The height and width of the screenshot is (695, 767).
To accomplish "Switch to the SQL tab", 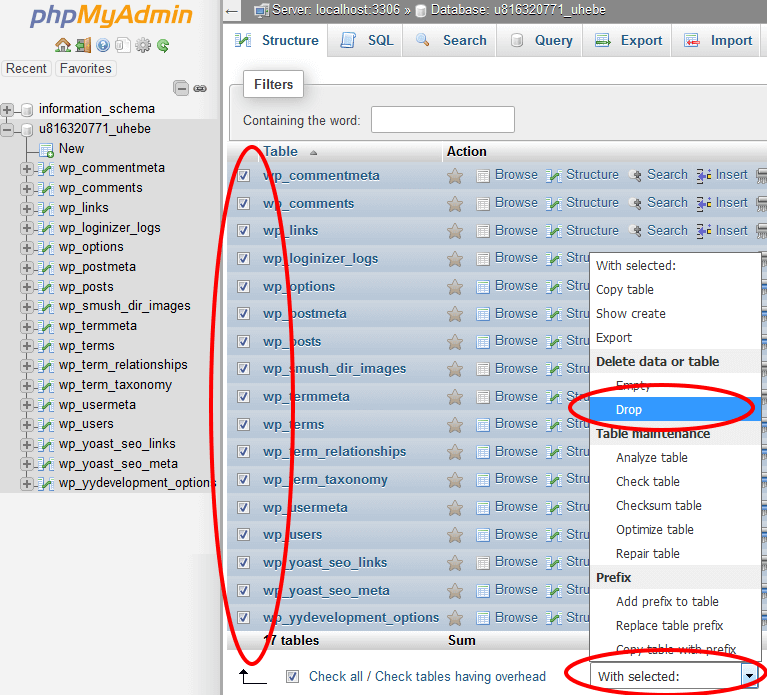I will (x=366, y=41).
